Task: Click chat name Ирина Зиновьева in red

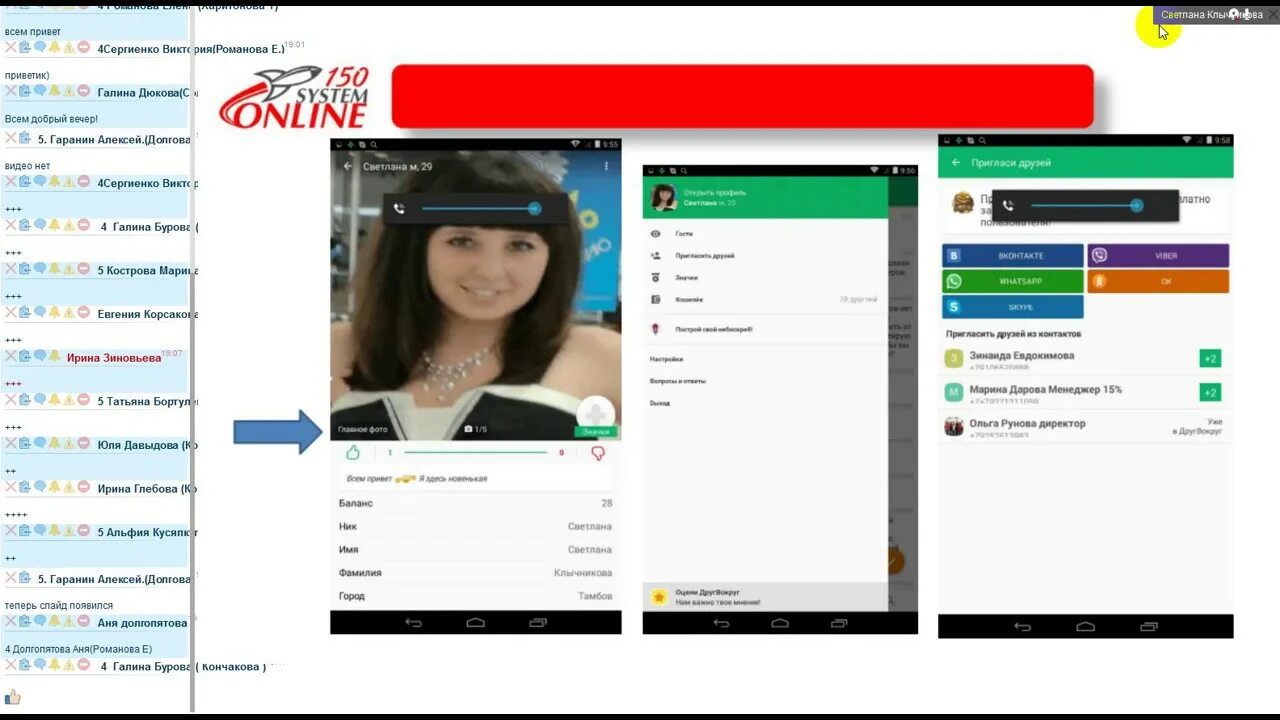Action: 114,357
